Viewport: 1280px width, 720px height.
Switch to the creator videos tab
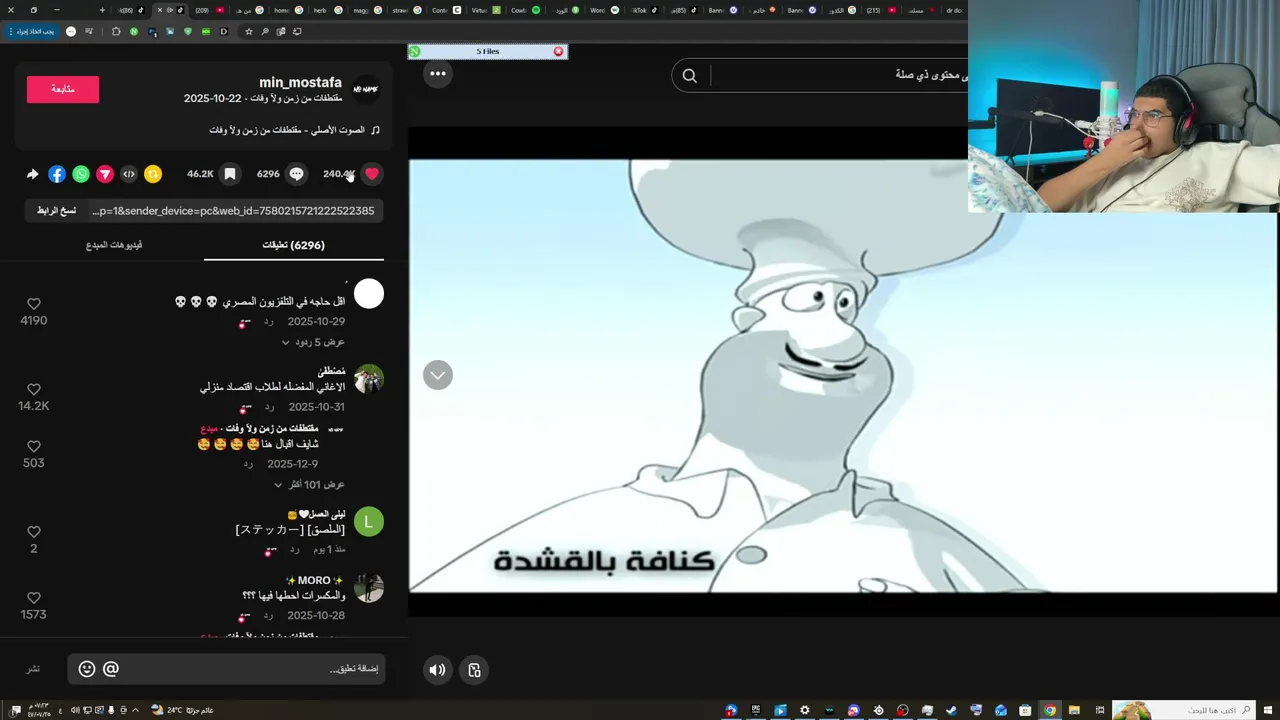114,245
